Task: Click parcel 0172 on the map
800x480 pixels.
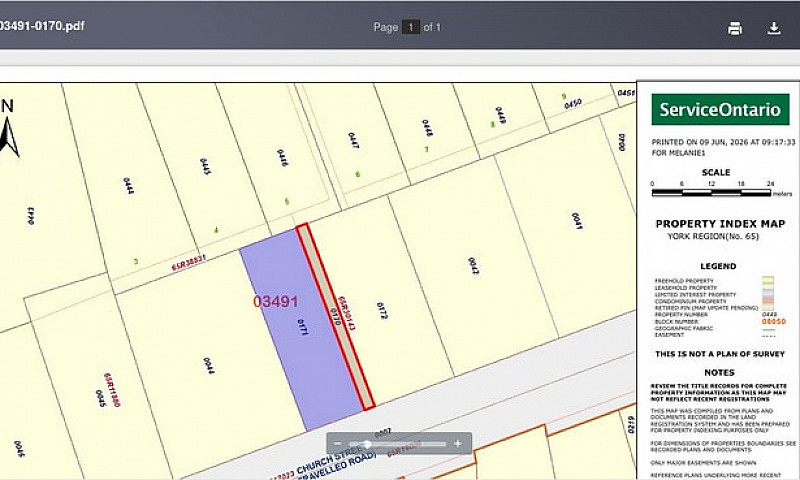Action: click(x=382, y=310)
